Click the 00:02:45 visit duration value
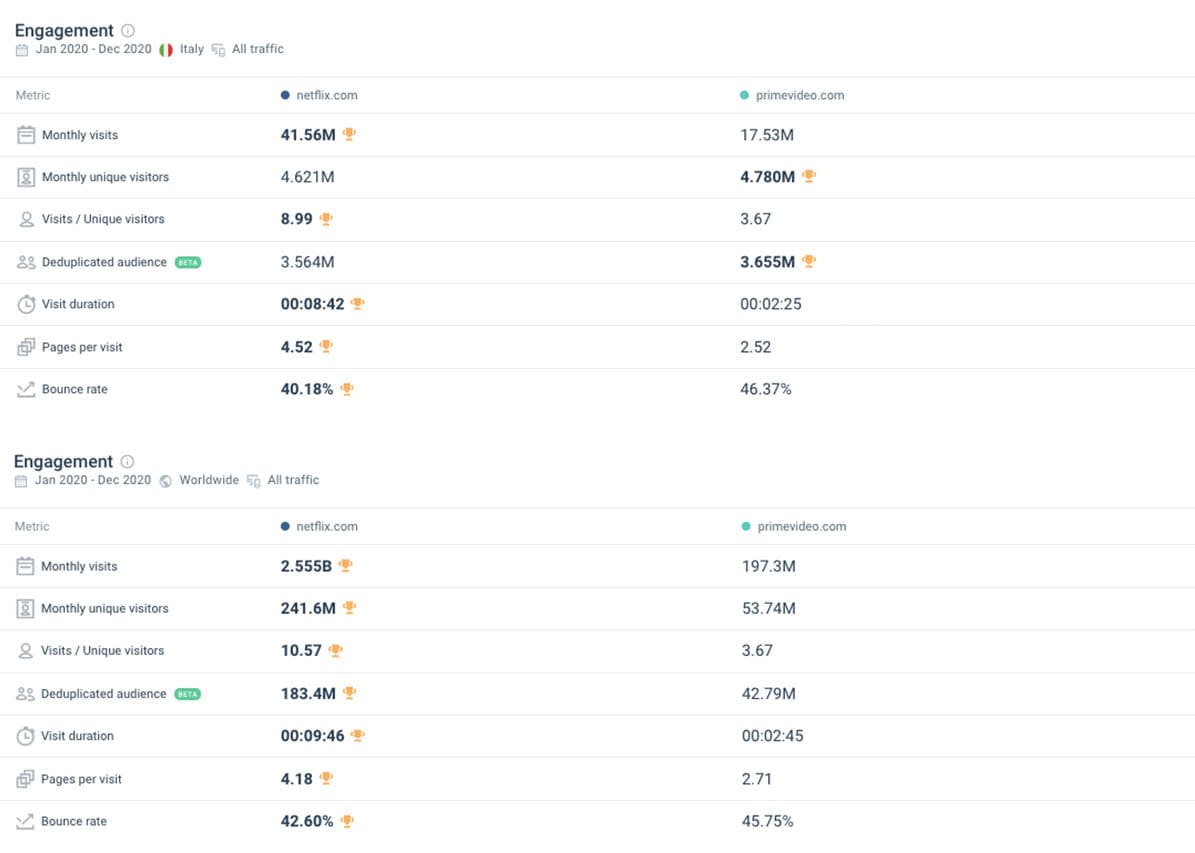 (773, 736)
